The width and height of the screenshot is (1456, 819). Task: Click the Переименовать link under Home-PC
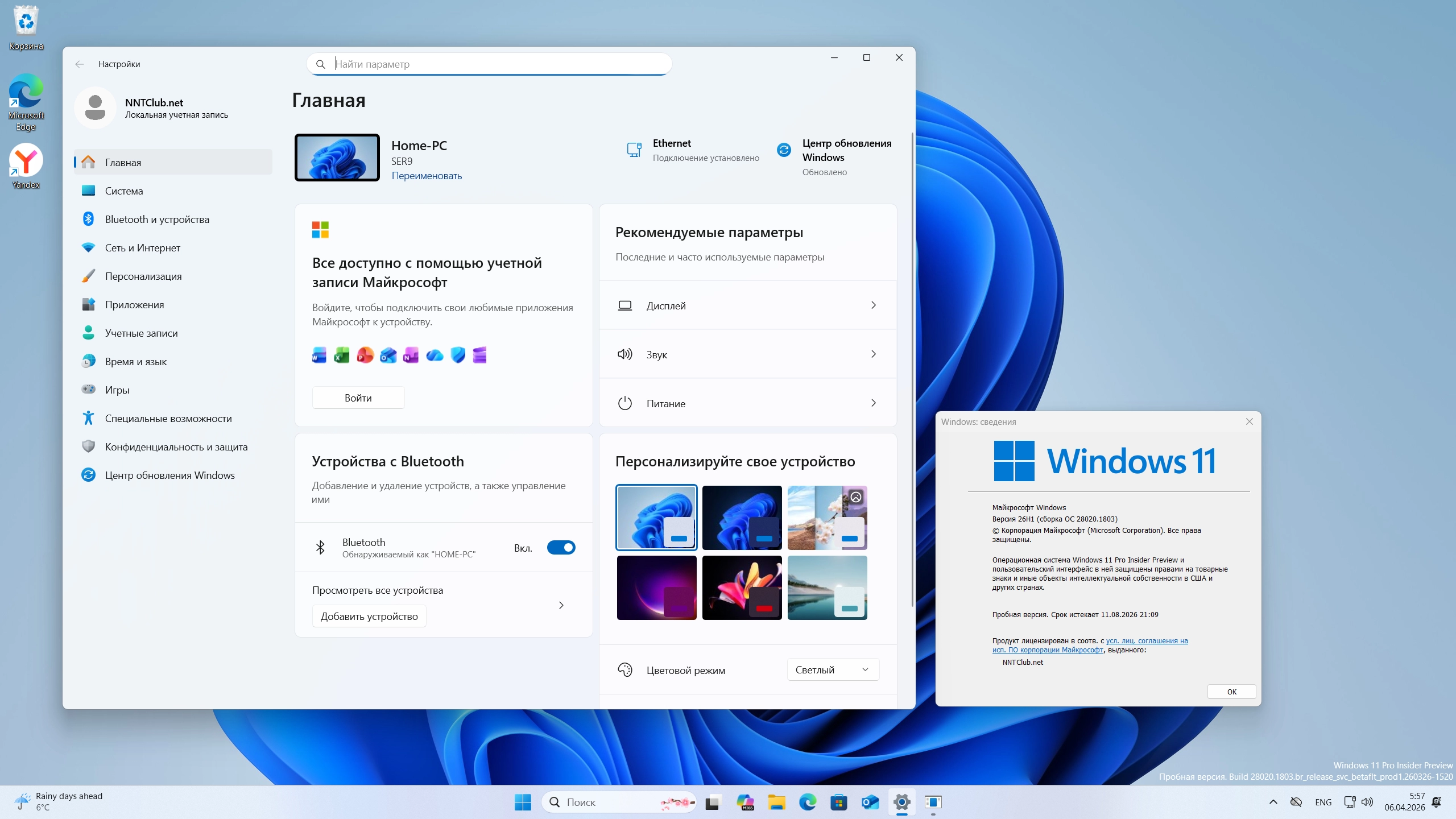point(427,176)
